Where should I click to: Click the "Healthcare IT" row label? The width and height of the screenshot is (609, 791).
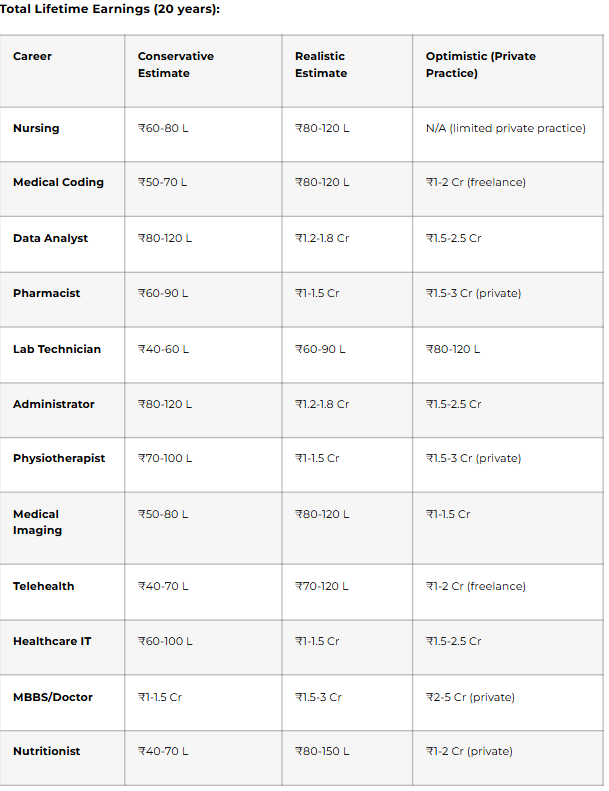pyautogui.click(x=52, y=641)
